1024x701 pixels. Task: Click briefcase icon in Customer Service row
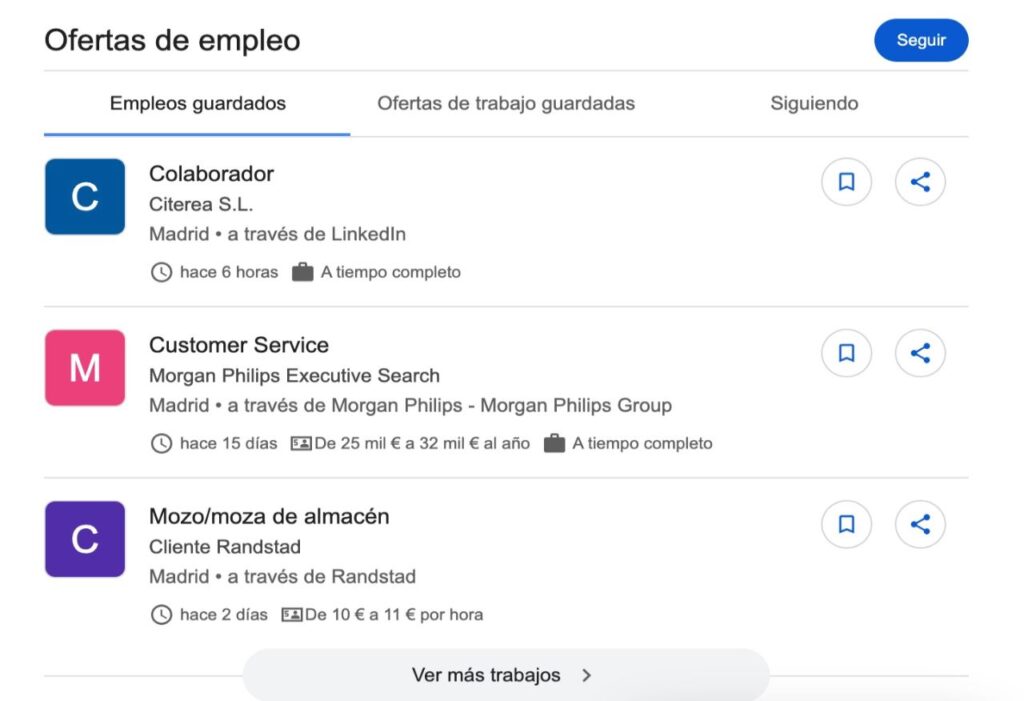click(x=554, y=443)
